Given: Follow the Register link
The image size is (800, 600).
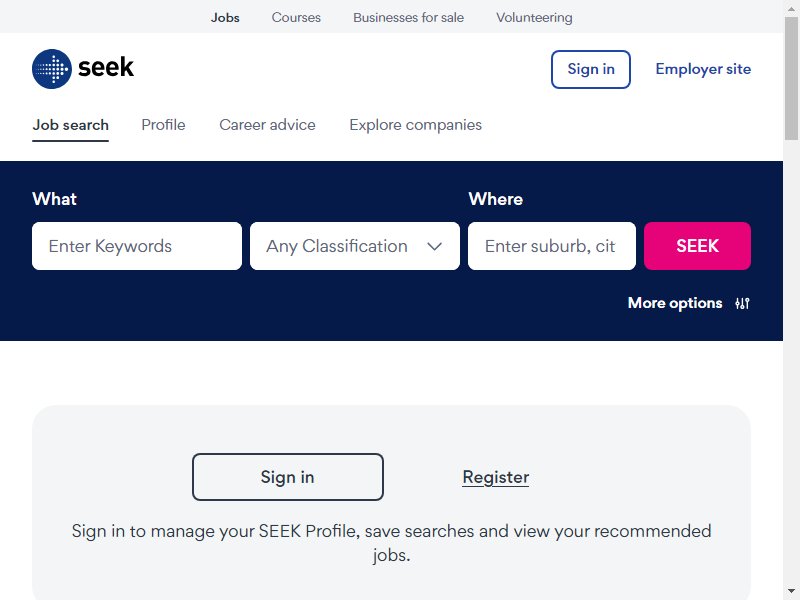Looking at the screenshot, I should (495, 477).
